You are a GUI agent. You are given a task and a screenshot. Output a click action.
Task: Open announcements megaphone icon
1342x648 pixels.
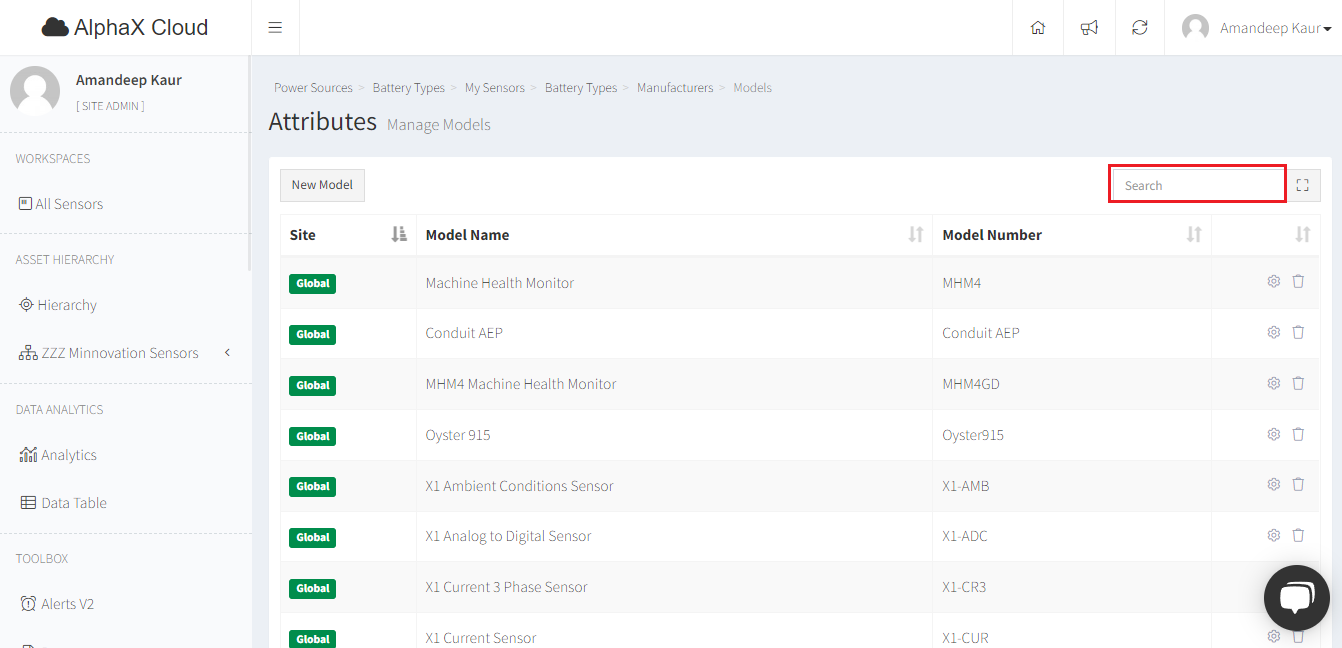tap(1089, 28)
